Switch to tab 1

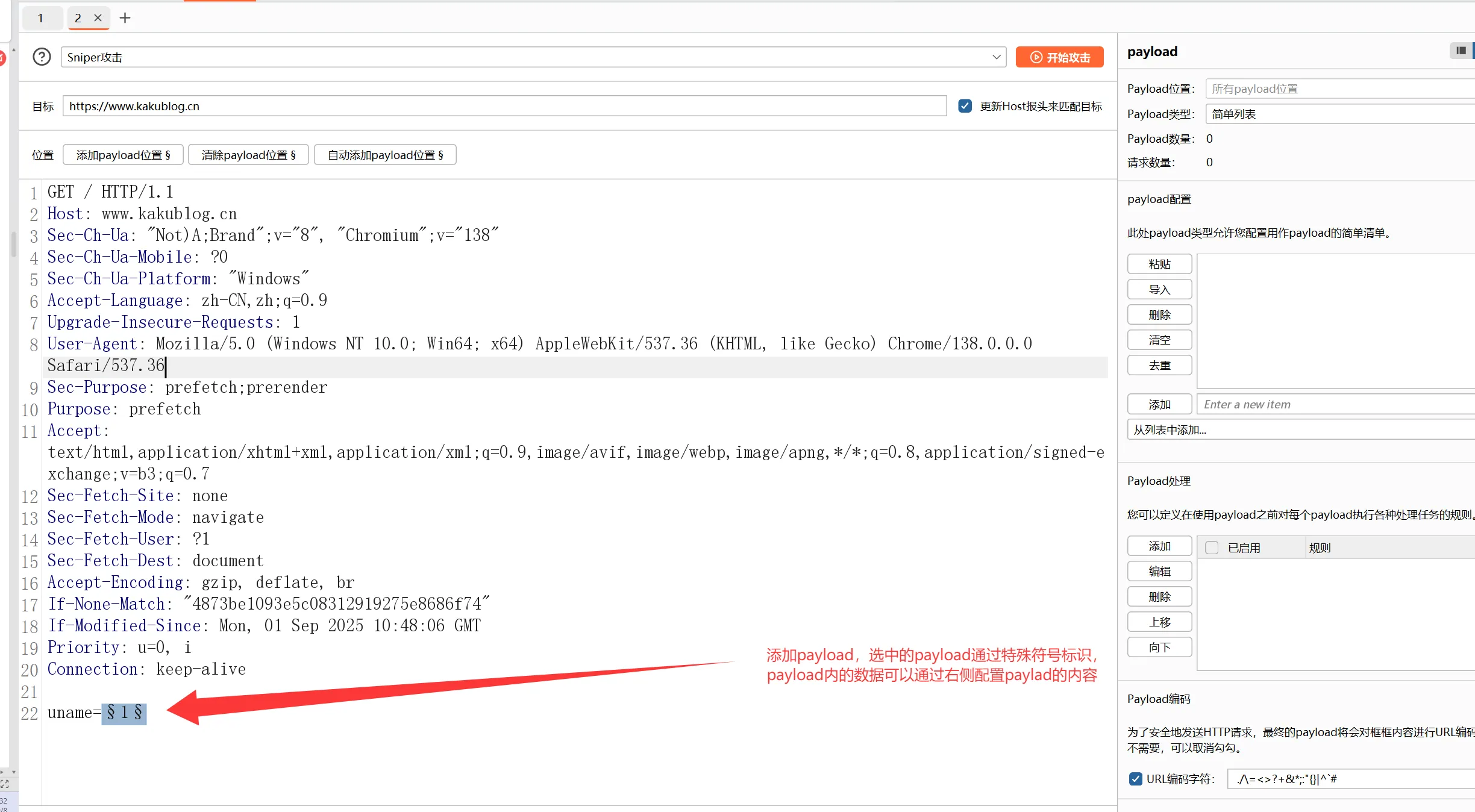click(x=41, y=18)
